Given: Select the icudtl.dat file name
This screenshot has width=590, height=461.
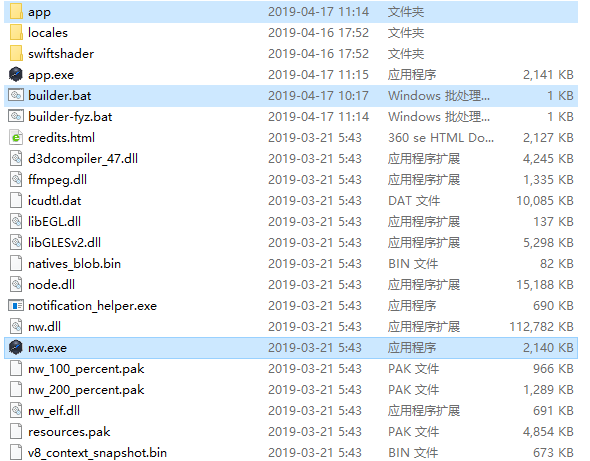Looking at the screenshot, I should [x=54, y=201].
